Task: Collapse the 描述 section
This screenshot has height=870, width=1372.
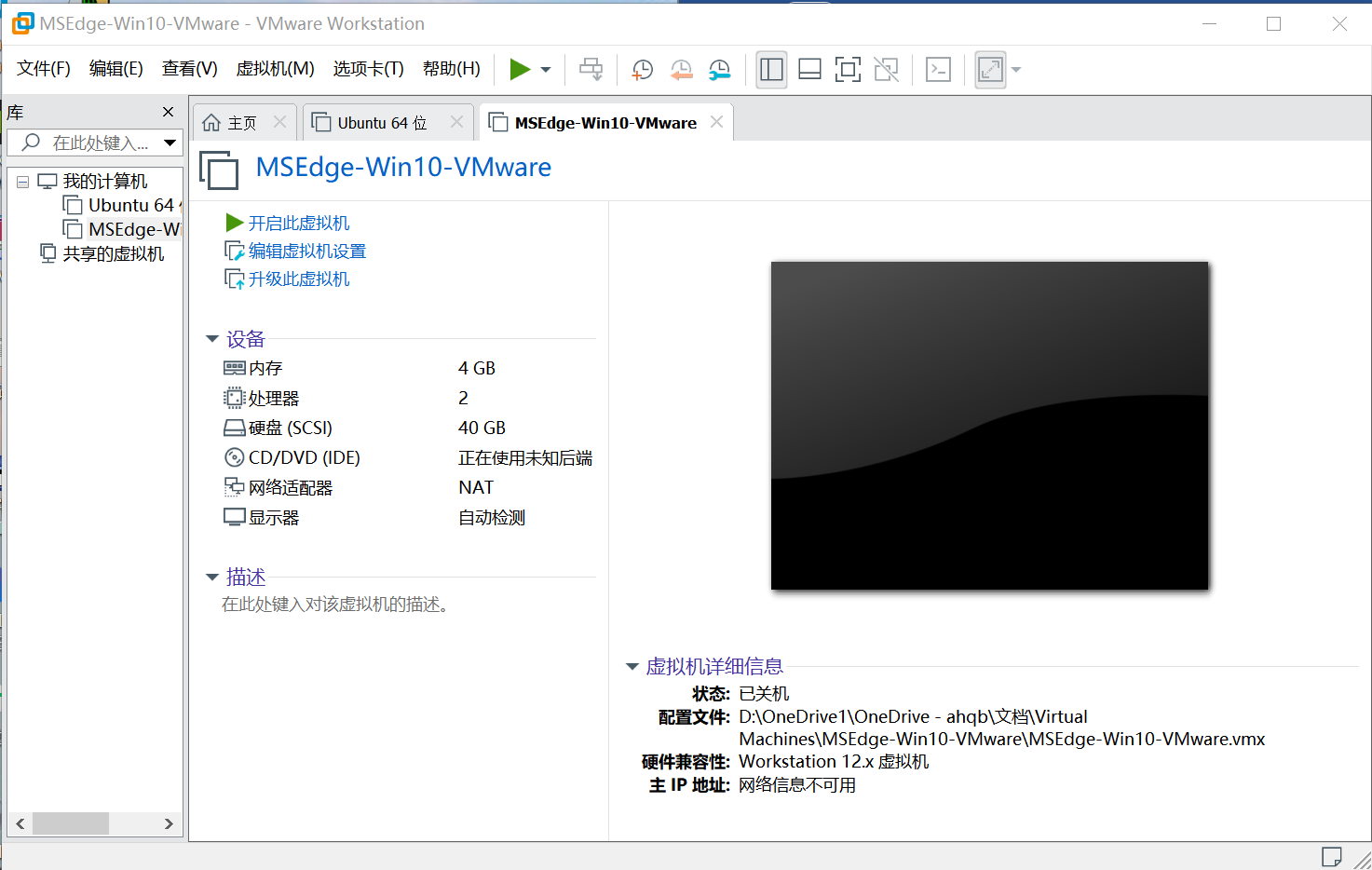Action: tap(212, 578)
